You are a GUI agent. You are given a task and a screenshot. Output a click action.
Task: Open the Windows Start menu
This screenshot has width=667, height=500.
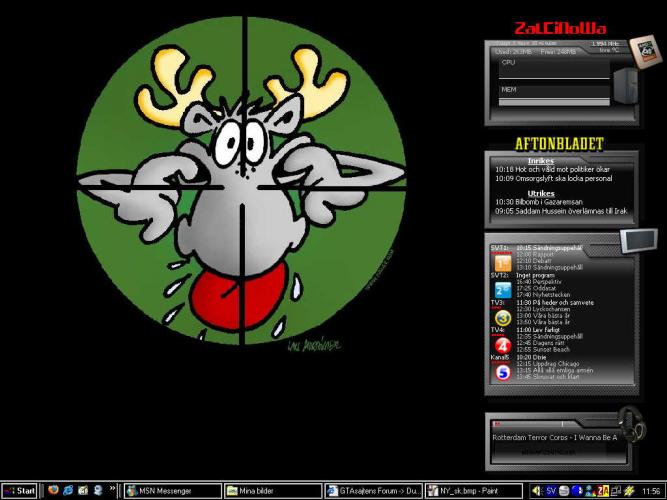coord(19,491)
